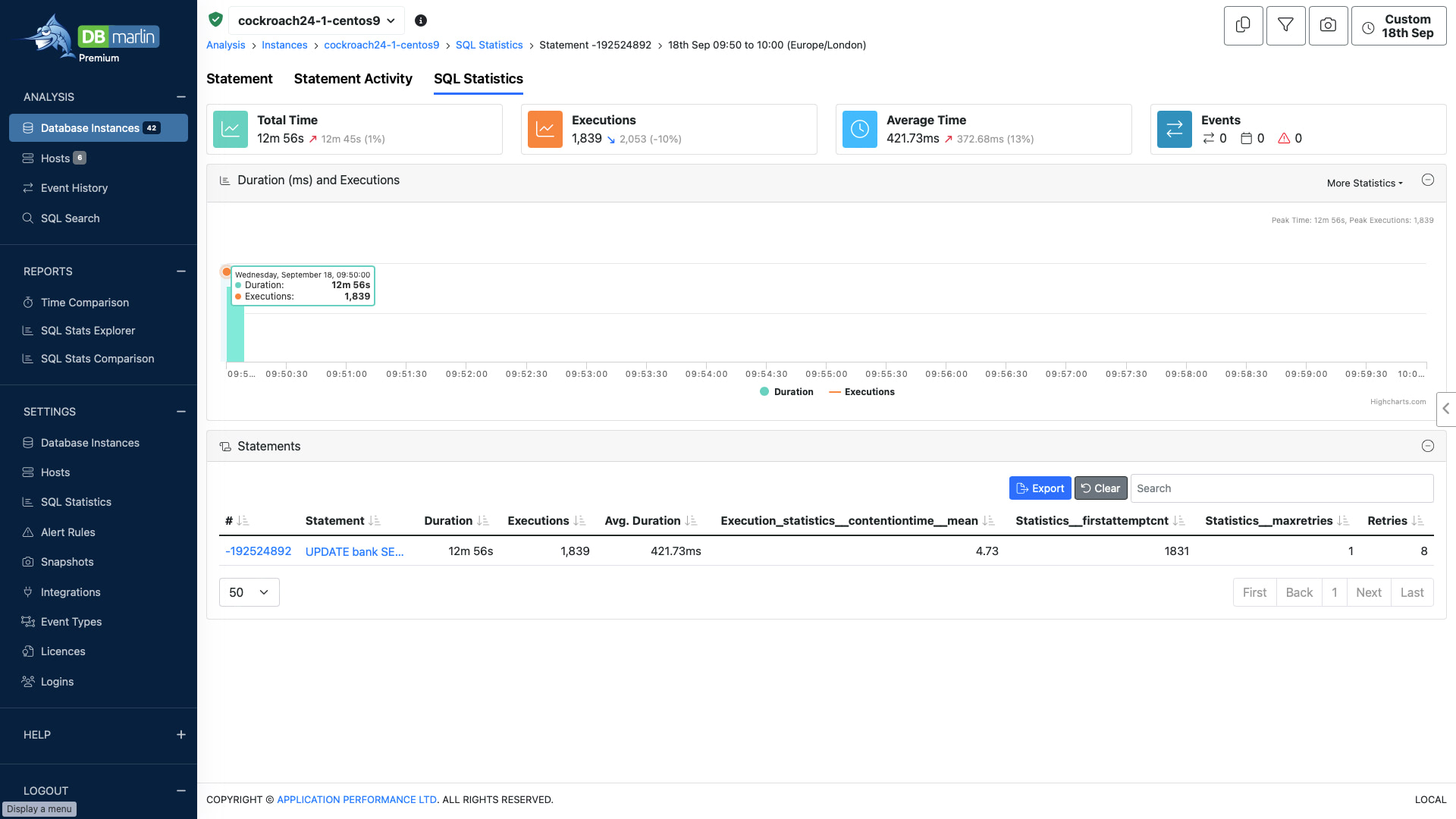The width and height of the screenshot is (1456, 819).
Task: Open the page size 50 dropdown
Action: click(x=249, y=592)
